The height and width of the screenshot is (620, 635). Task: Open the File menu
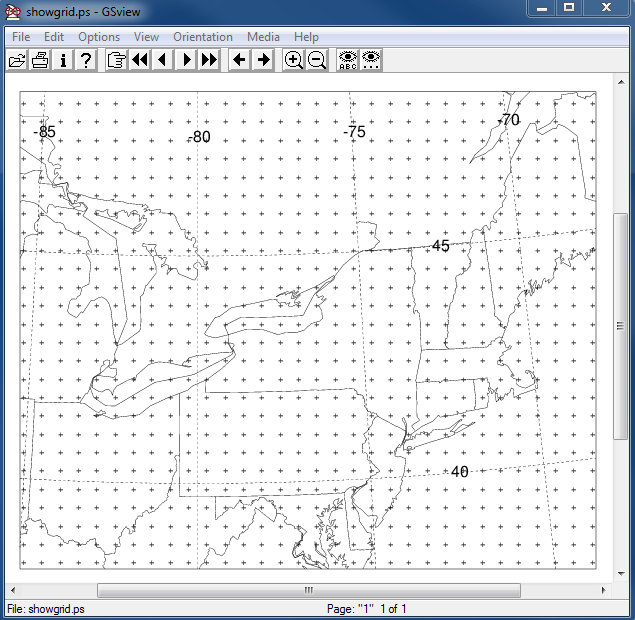(21, 37)
